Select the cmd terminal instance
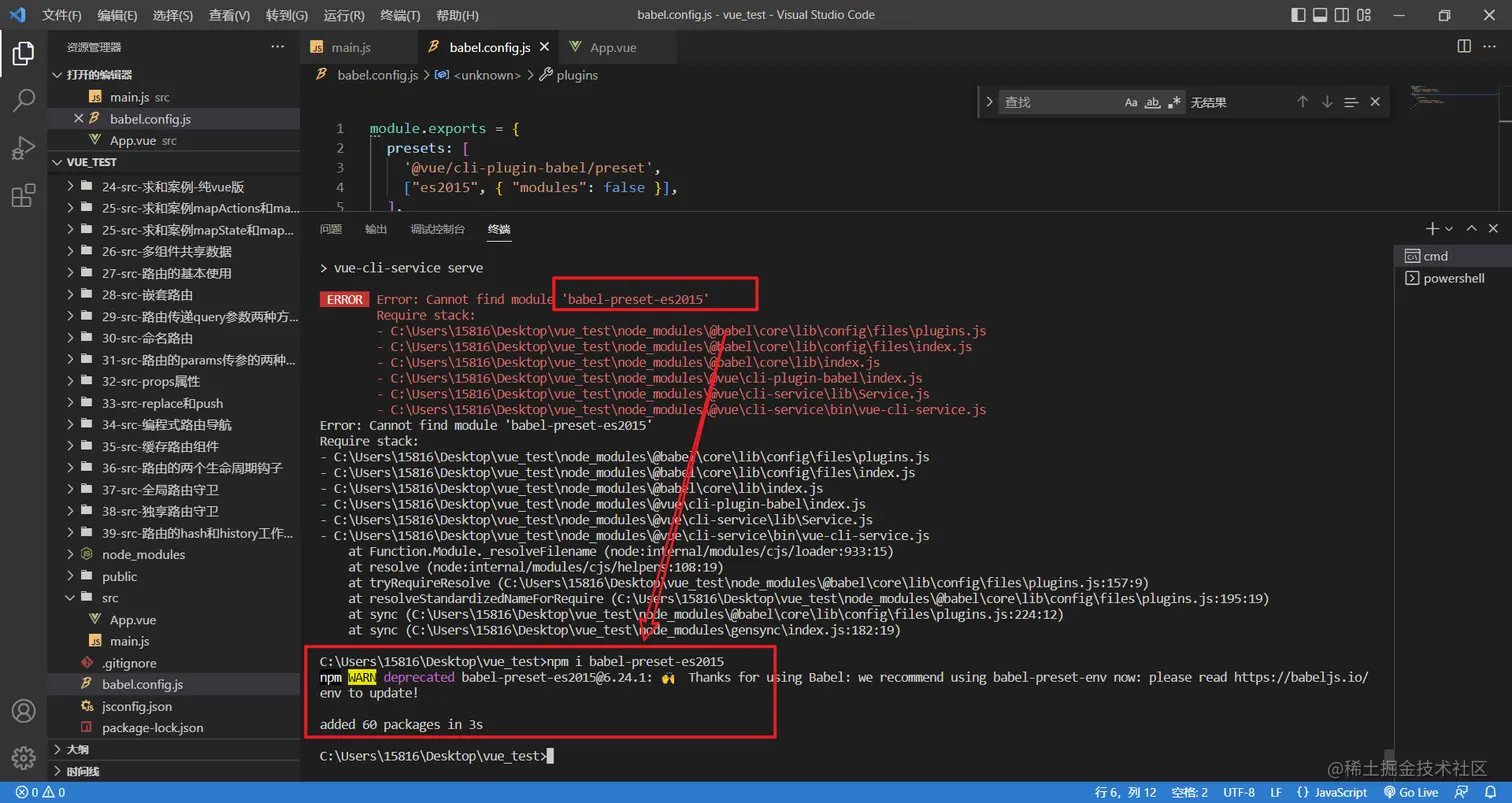 coord(1452,256)
